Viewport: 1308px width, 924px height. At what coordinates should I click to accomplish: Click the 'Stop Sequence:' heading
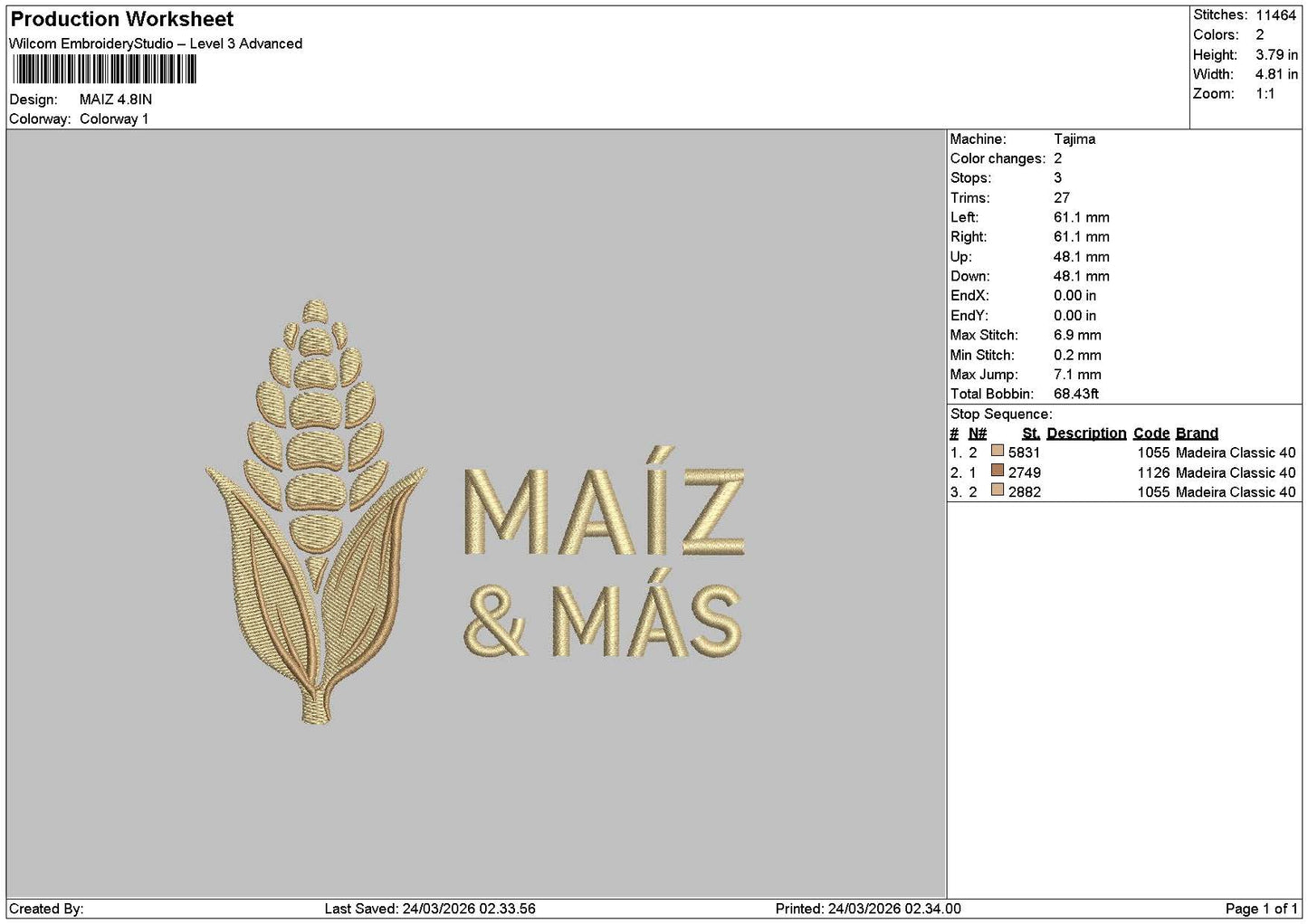tap(1001, 414)
